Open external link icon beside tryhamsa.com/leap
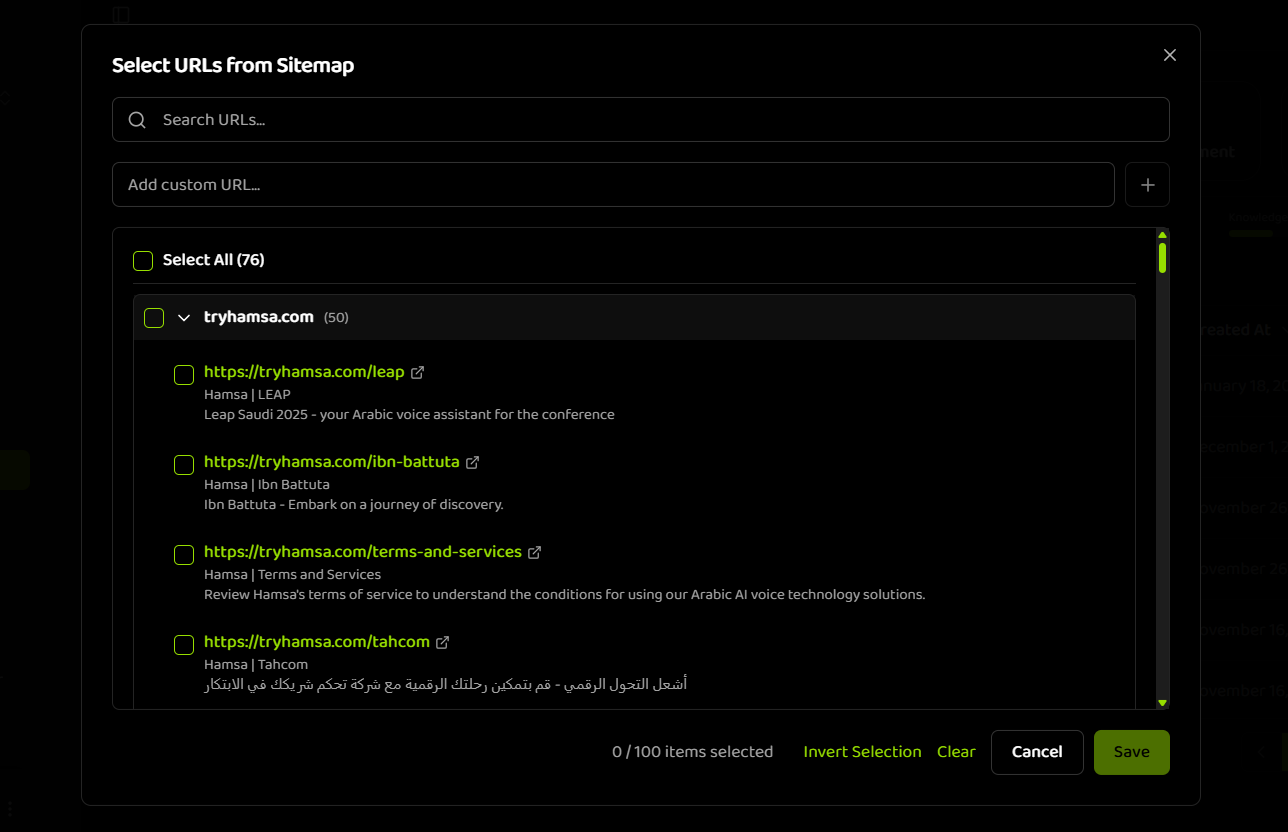1288x832 pixels. coord(419,372)
